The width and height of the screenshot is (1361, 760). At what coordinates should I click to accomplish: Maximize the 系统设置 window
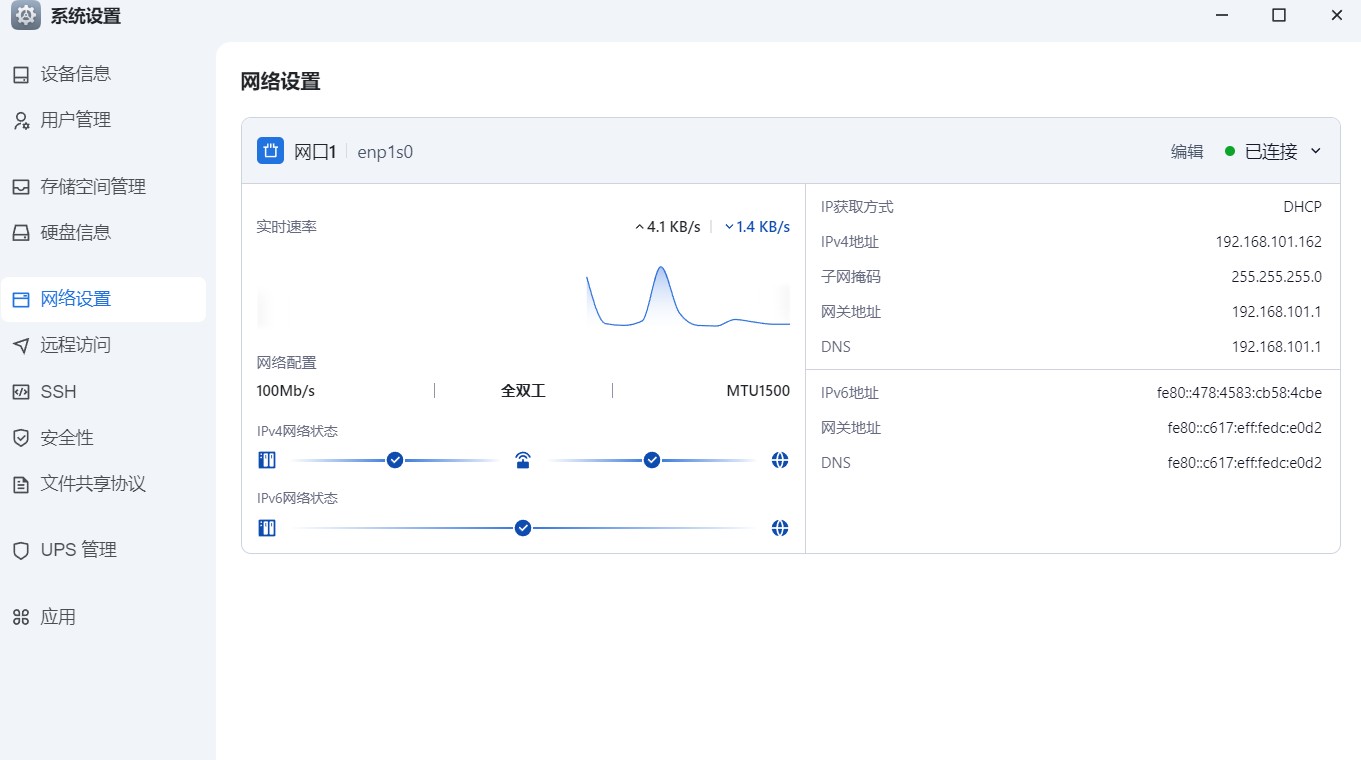tap(1278, 15)
